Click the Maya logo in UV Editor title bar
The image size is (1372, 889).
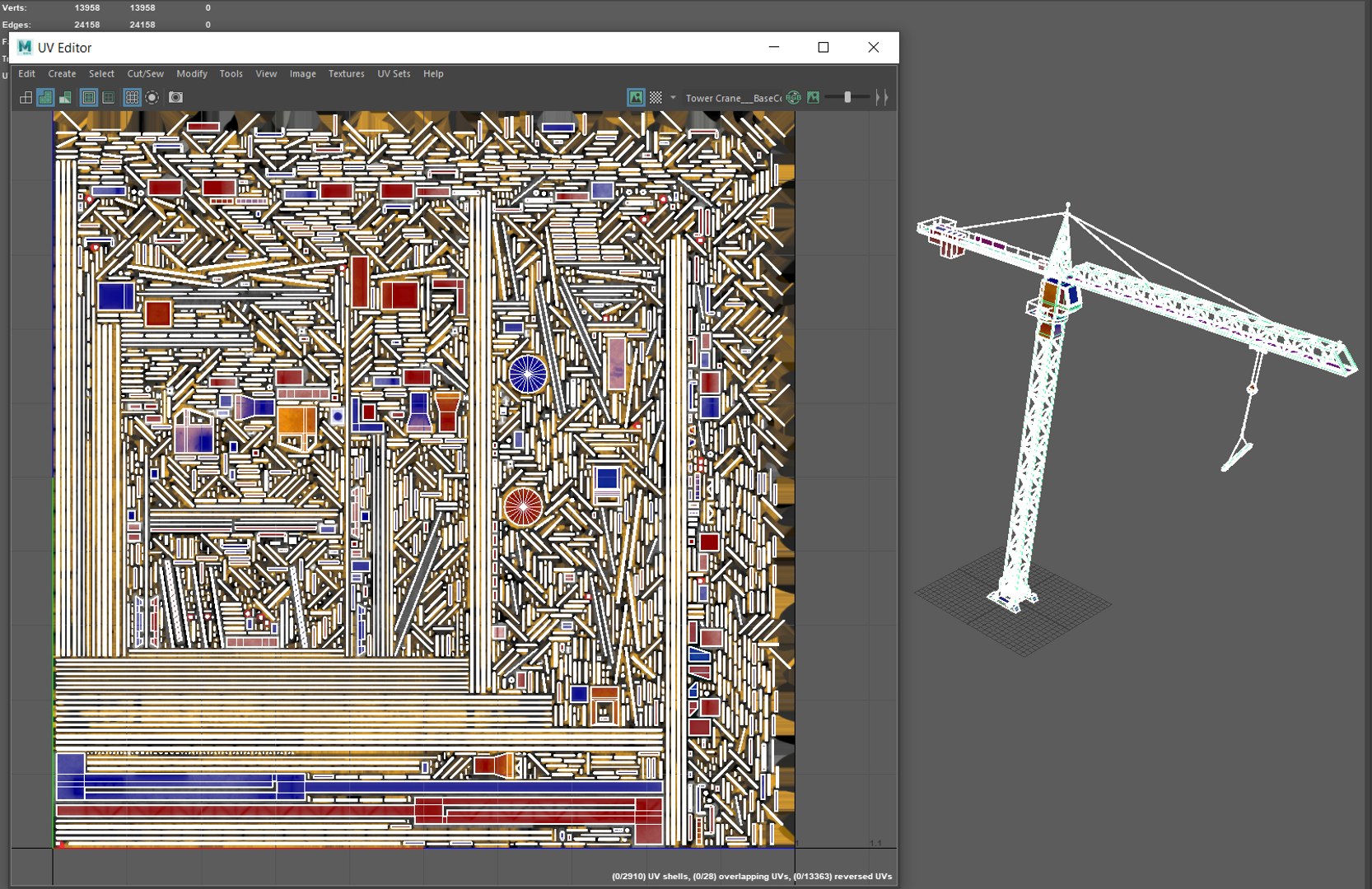click(x=25, y=48)
